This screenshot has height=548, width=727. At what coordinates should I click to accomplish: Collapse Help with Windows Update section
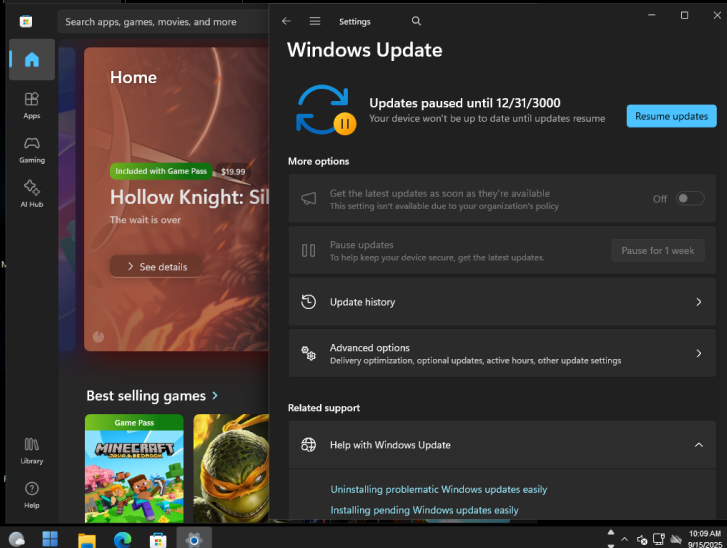[699, 445]
